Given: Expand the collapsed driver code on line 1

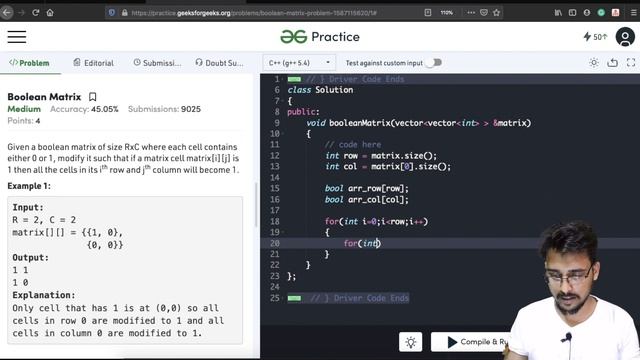Looking at the screenshot, I should [294, 79].
